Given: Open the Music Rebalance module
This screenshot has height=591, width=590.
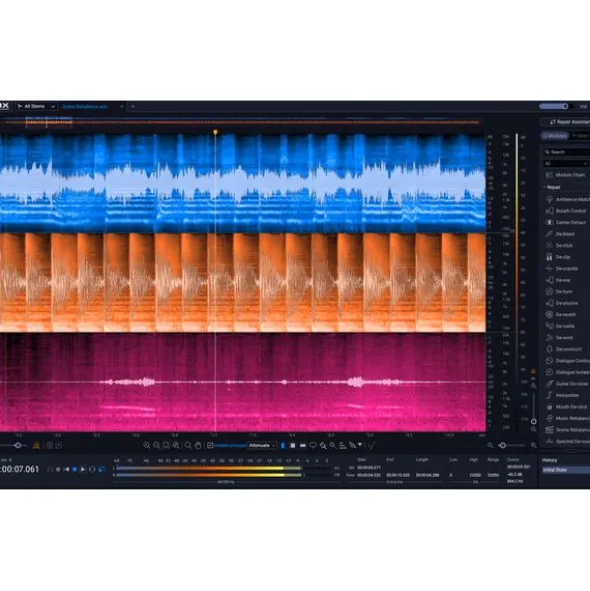Looking at the screenshot, I should 567,418.
